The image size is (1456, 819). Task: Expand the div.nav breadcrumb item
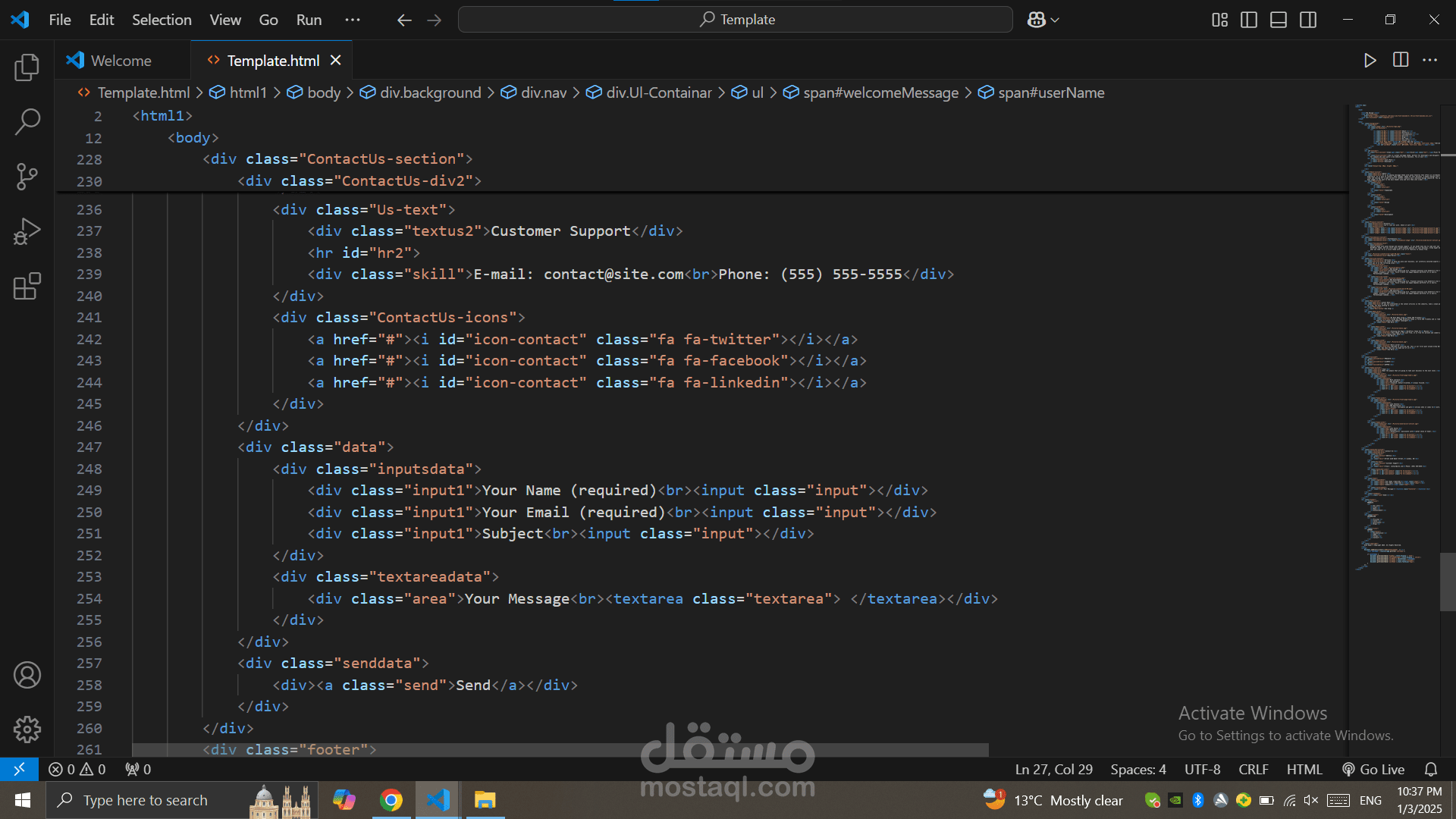point(543,93)
